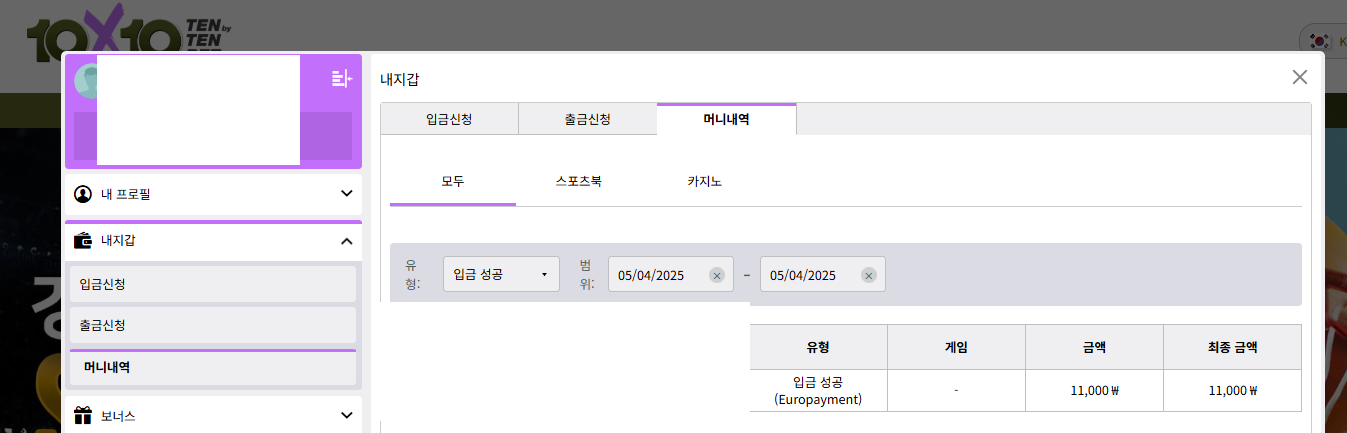The height and width of the screenshot is (433, 1347).
Task: Expand the 보너스 section chevron
Action: pyautogui.click(x=346, y=414)
